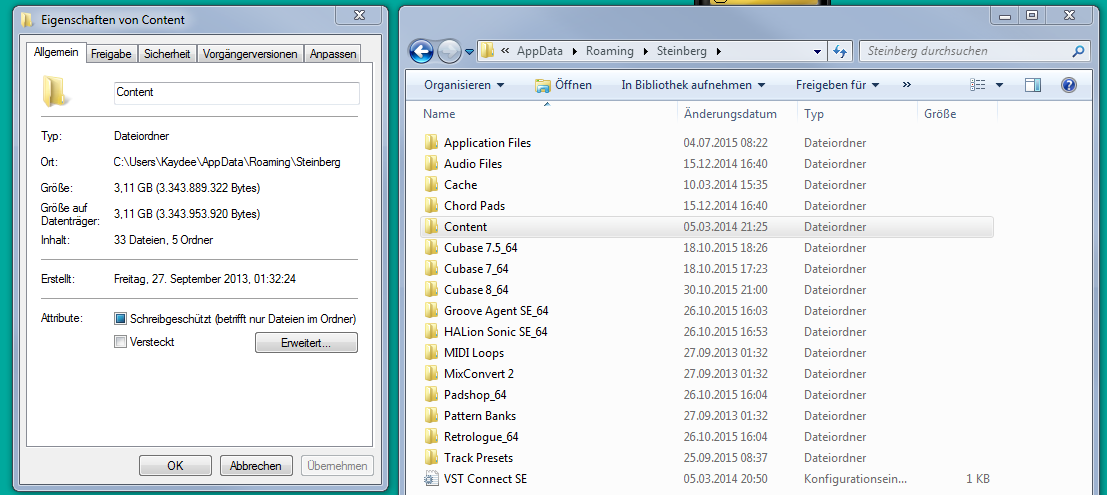The image size is (1107, 495).
Task: Show more toolbar commands chevron
Action: tap(906, 85)
